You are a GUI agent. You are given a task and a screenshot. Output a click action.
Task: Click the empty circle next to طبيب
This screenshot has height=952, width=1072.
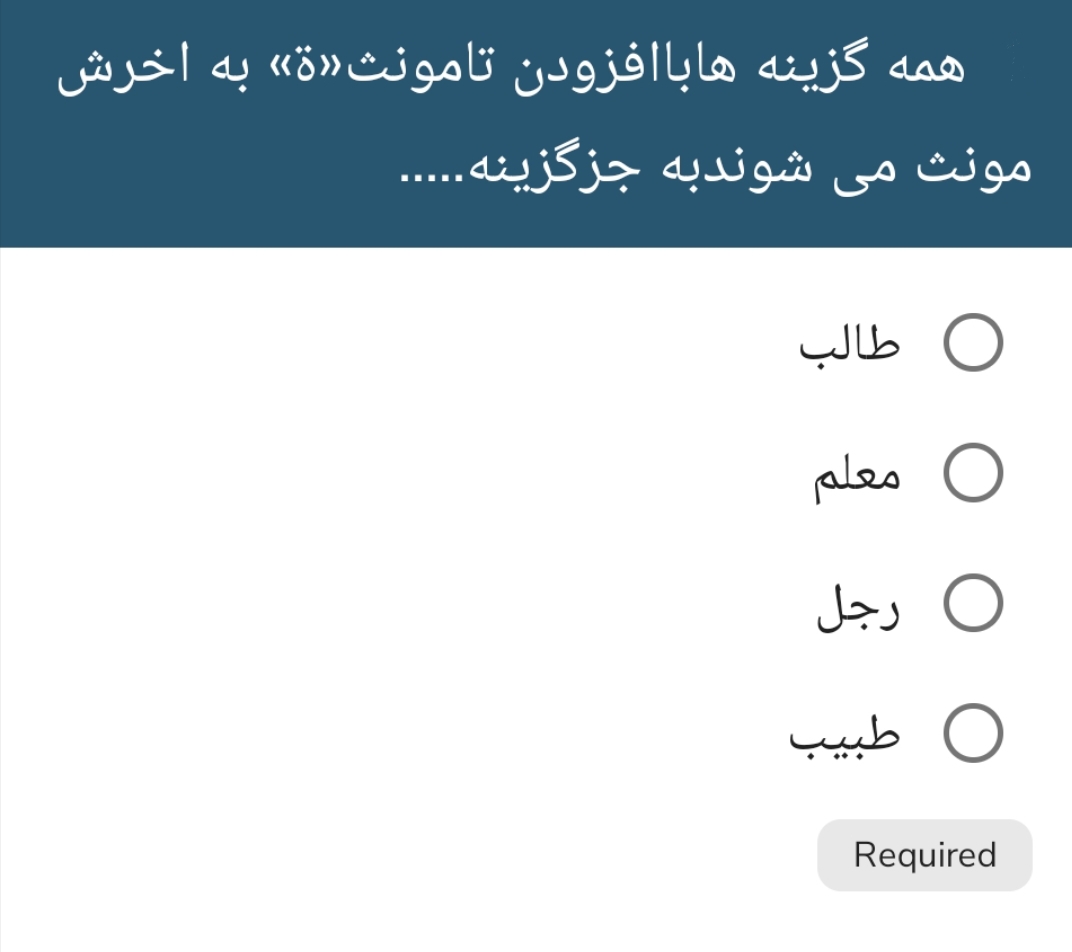coord(973,733)
